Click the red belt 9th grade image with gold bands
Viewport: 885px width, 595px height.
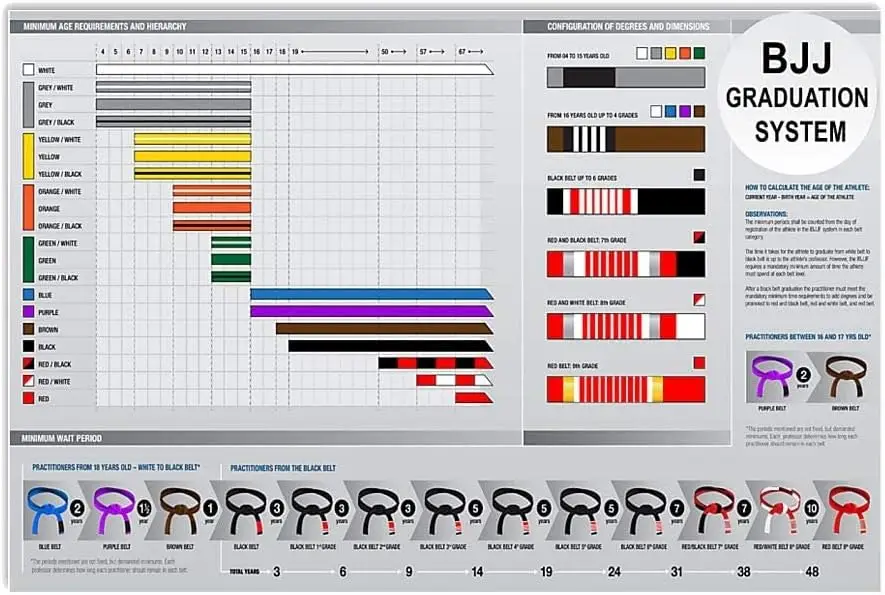pos(626,389)
